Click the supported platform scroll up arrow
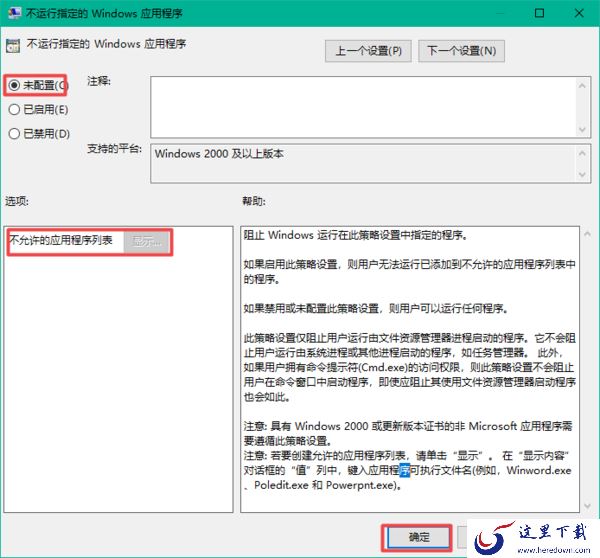Image resolution: width=600 pixels, height=558 pixels. (x=582, y=153)
